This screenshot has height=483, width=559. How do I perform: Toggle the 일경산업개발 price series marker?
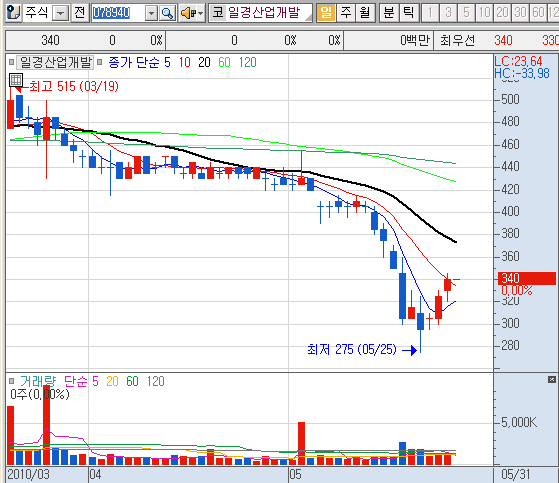(11, 62)
